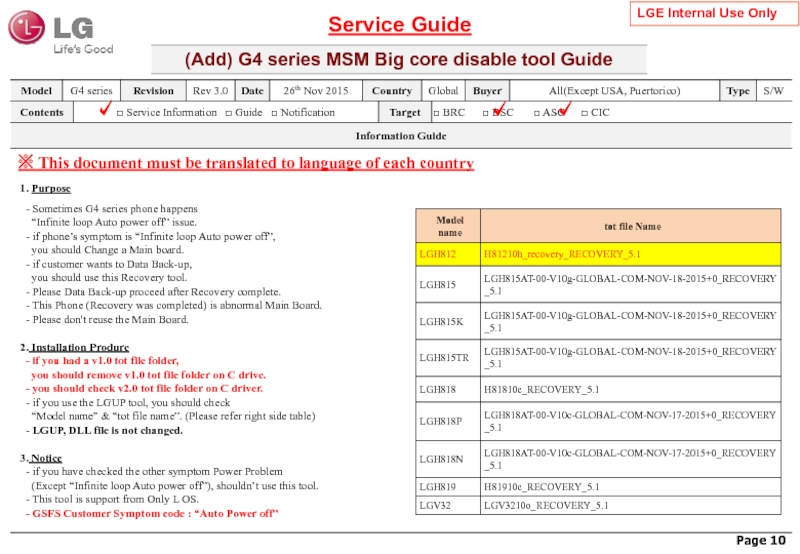
Task: Select the LGH815TR model cell
Action: coord(448,358)
